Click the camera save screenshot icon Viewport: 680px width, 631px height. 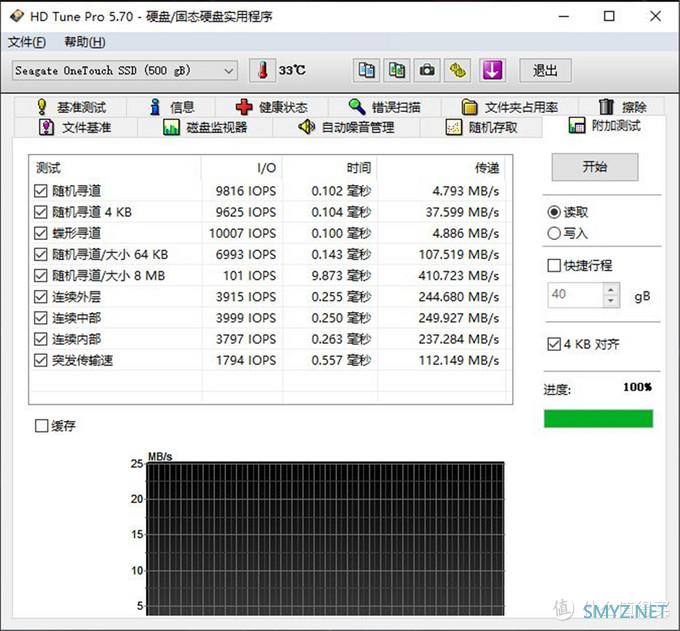[x=427, y=70]
